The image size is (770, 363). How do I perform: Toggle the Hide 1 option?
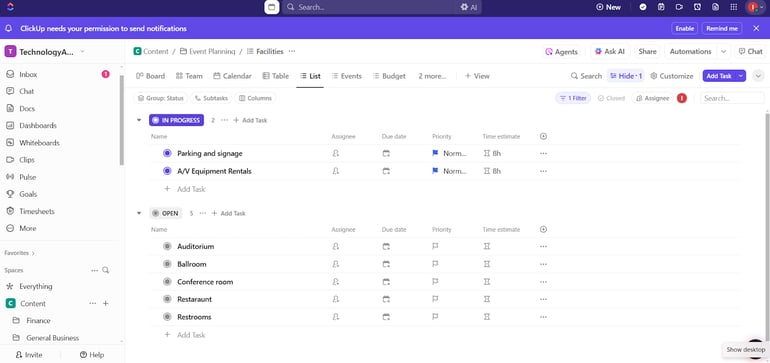(x=626, y=76)
